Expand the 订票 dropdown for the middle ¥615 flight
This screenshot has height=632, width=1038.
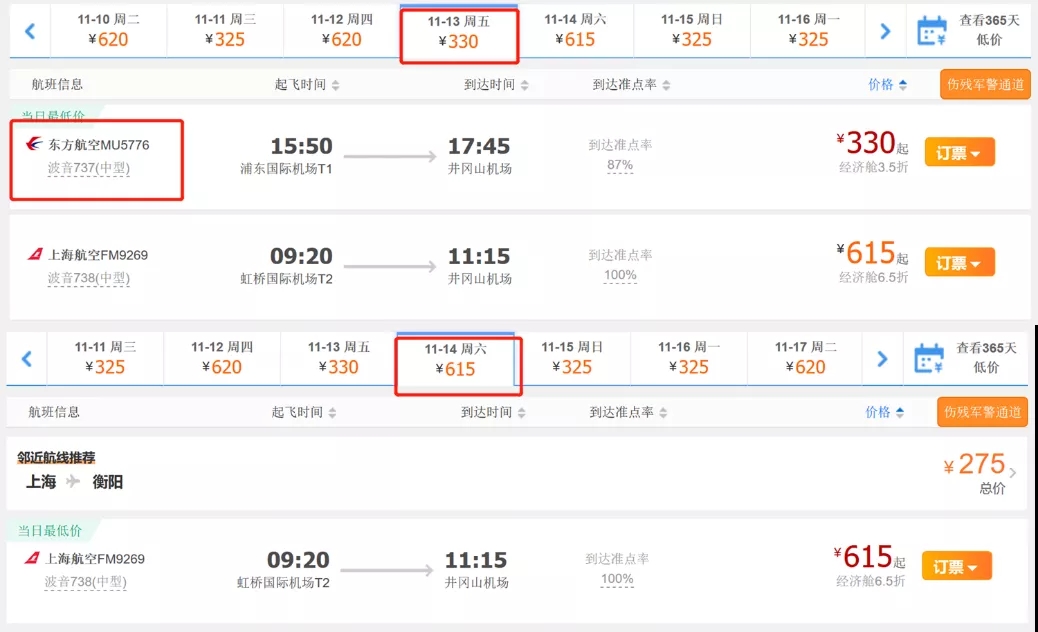959,263
